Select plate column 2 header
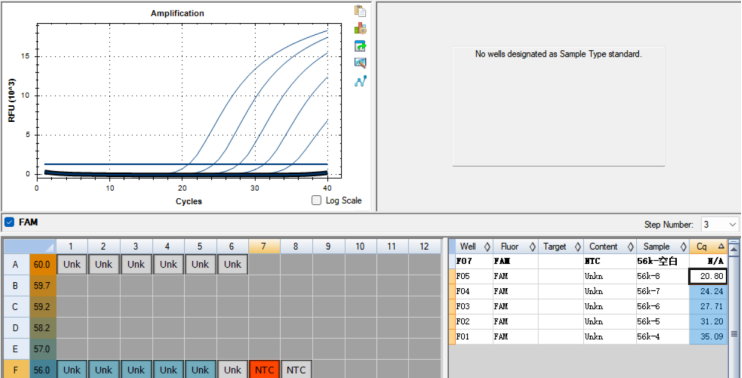Viewport: 742px width, 378px height. click(104, 246)
